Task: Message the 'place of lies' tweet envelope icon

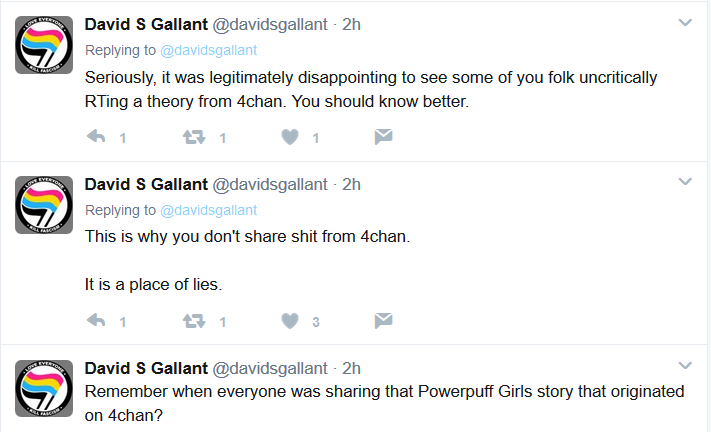Action: [384, 320]
